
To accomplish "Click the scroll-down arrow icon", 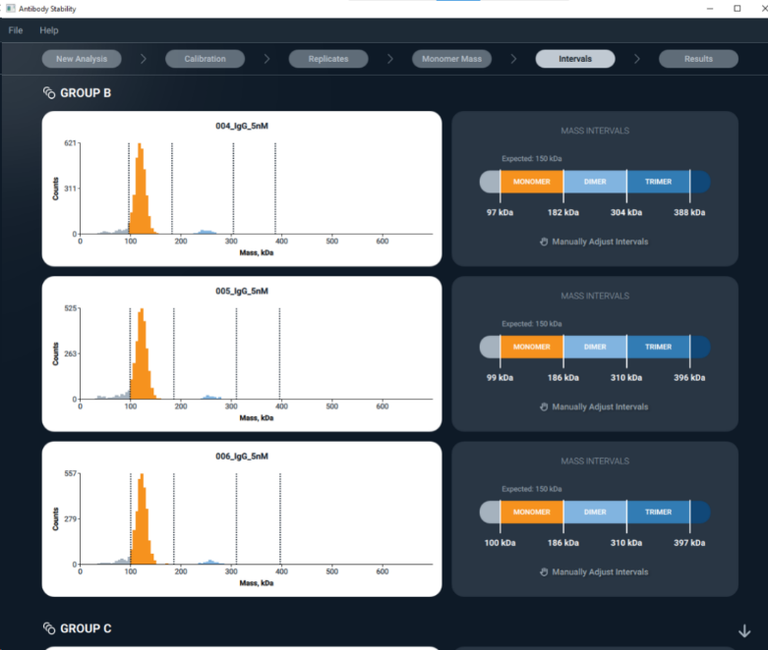I will [x=744, y=631].
